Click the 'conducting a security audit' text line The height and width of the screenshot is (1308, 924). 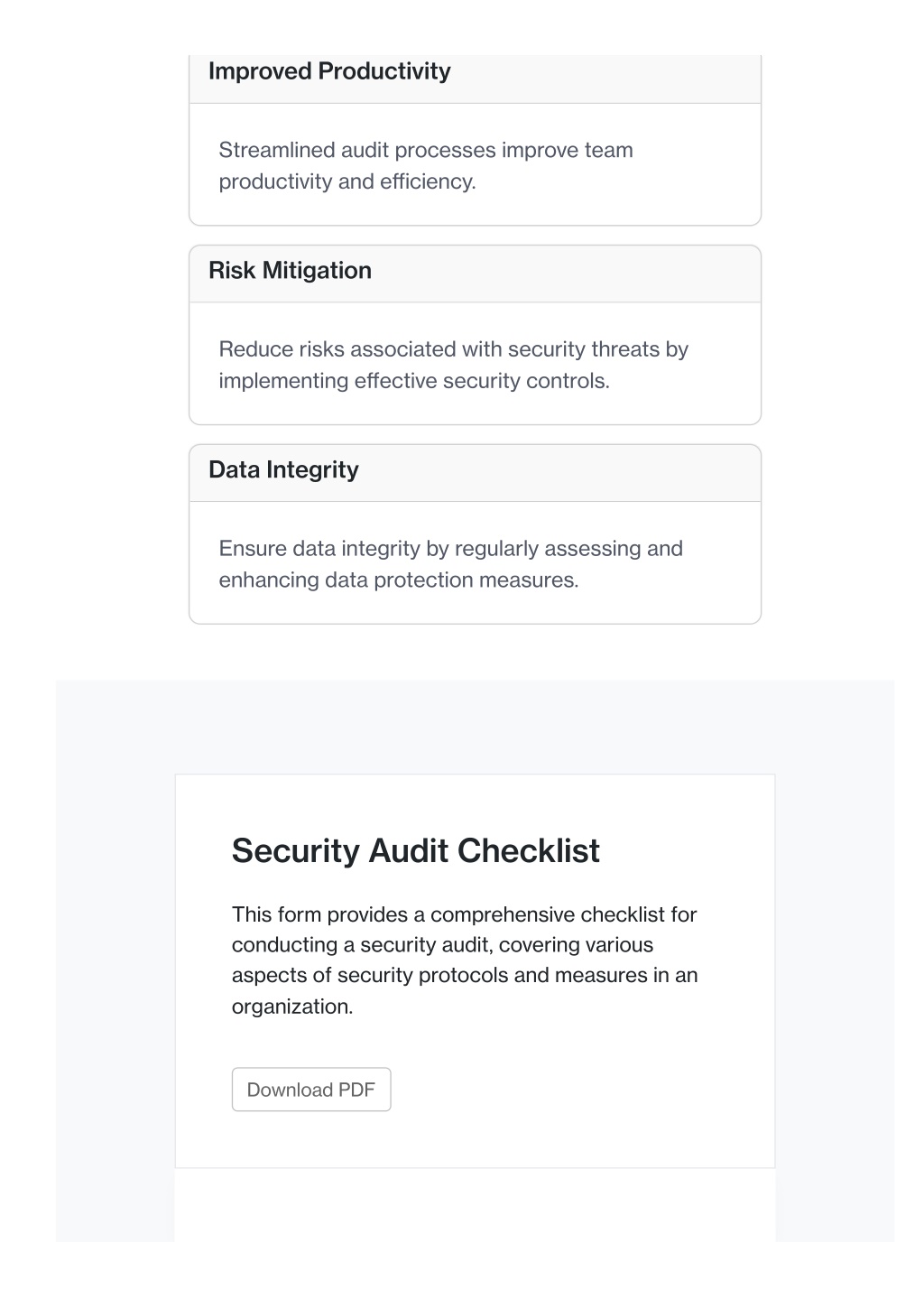click(442, 945)
